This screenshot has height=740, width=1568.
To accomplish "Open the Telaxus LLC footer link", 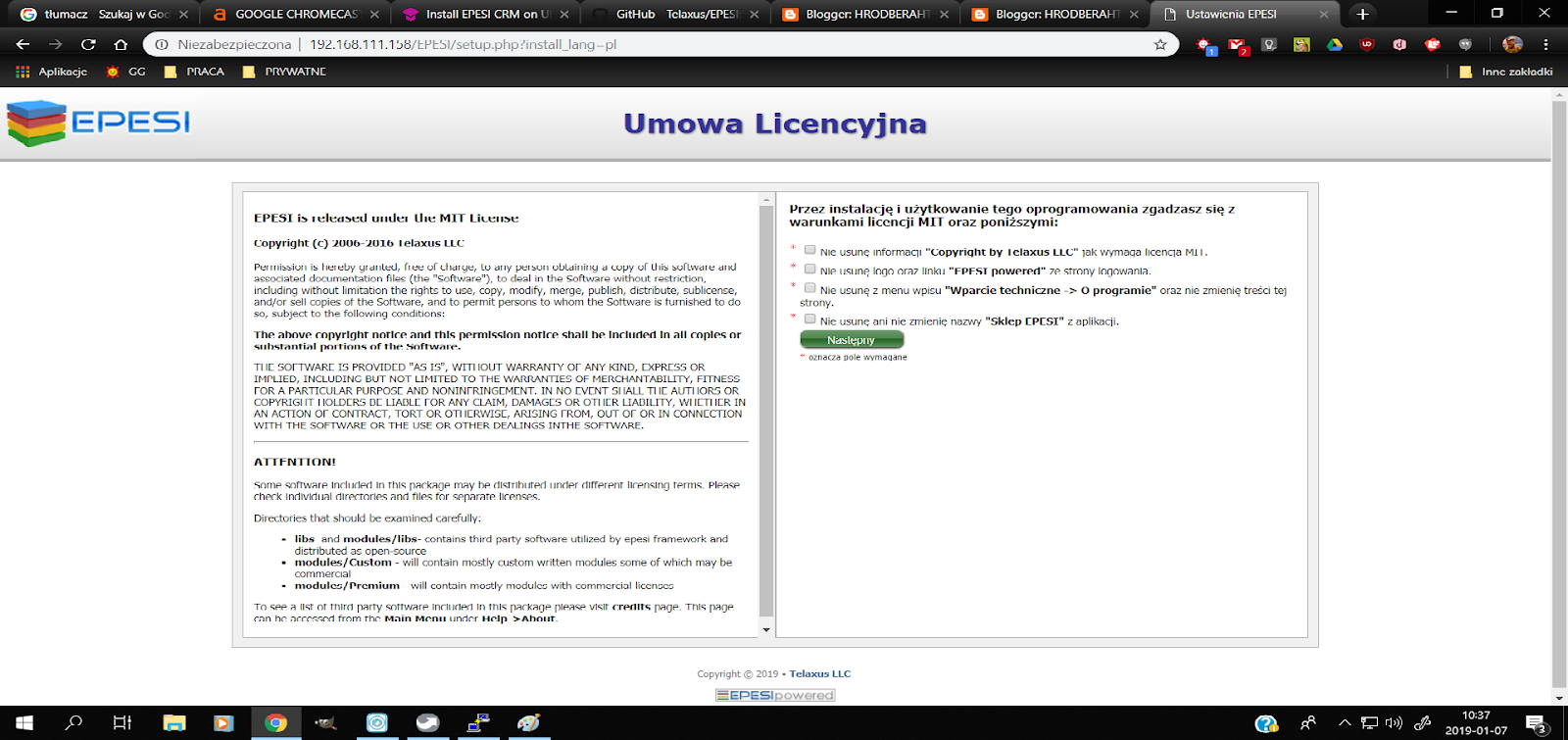I will point(820,674).
